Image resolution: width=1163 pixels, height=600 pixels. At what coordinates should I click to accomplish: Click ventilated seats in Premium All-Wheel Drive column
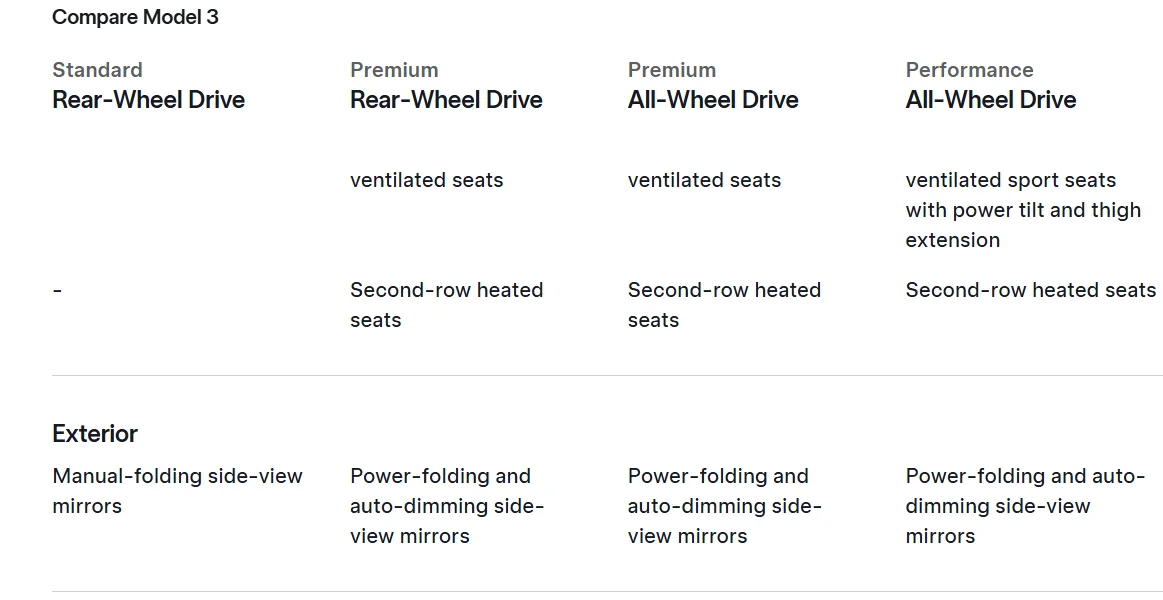click(x=704, y=180)
